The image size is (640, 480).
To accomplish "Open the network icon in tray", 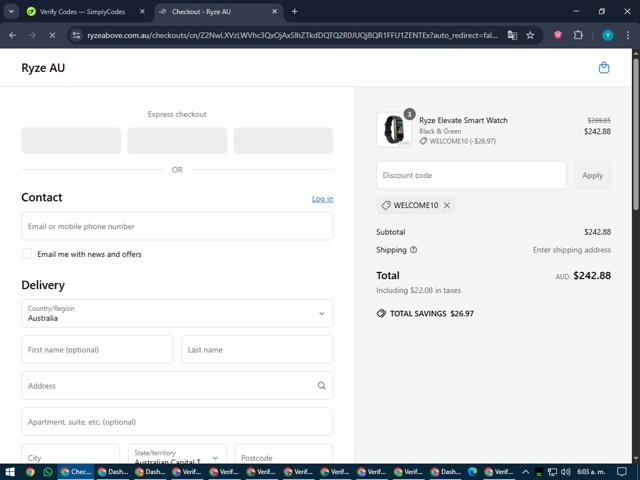I will coord(552,472).
